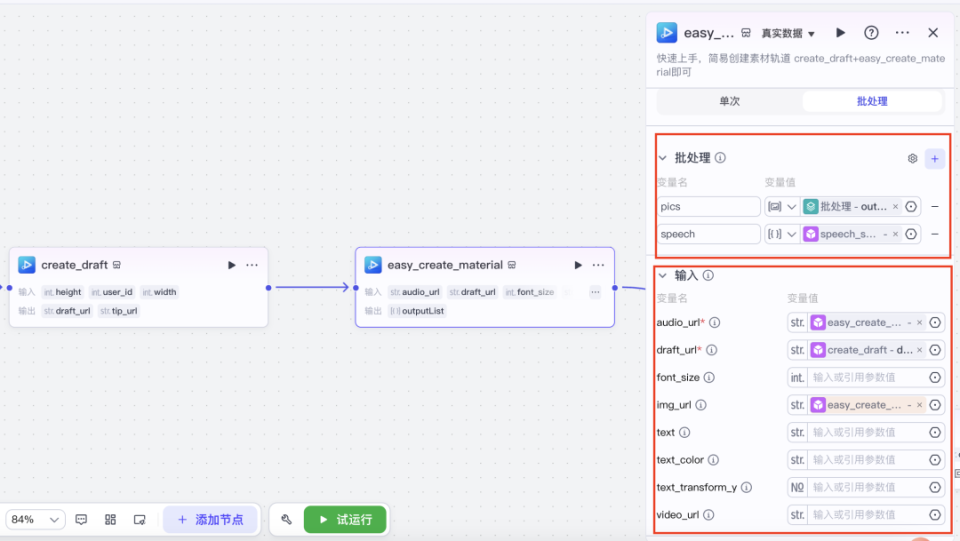Screen dimensions: 960x541
Task: Open the comment icon in bottom toolbar
Action: coord(81,520)
